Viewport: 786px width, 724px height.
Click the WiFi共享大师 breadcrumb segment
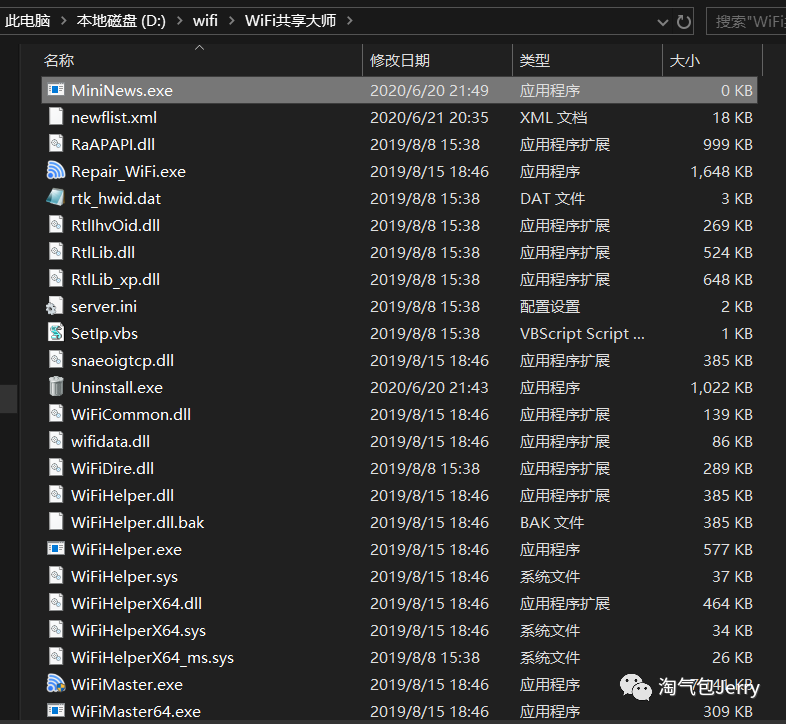point(290,21)
